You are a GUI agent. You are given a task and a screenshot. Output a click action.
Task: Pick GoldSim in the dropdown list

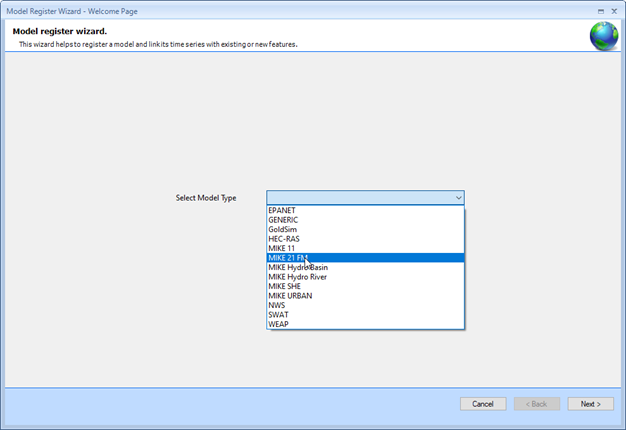(365, 230)
